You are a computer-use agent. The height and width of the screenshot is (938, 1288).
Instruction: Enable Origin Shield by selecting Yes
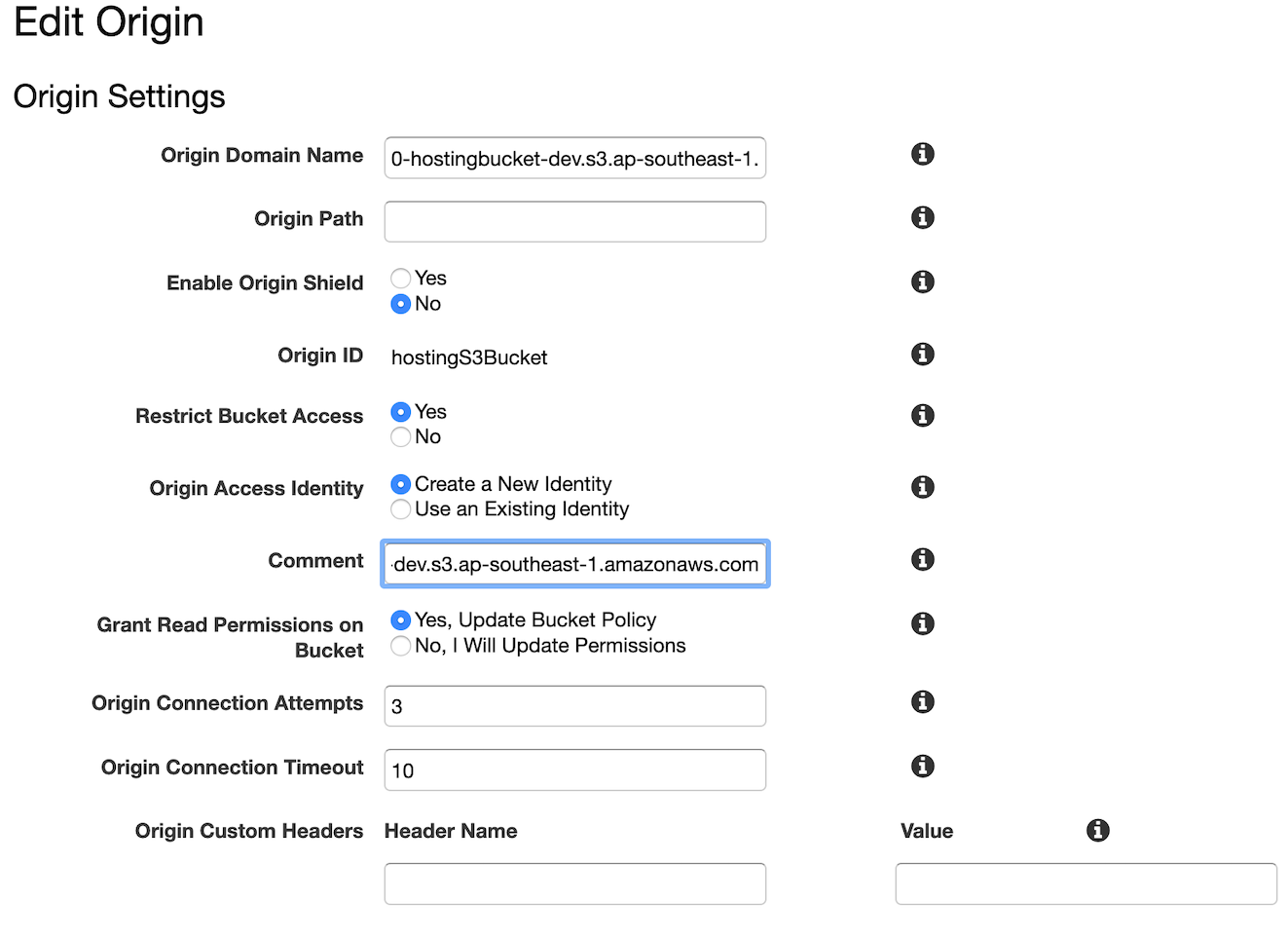tap(400, 279)
